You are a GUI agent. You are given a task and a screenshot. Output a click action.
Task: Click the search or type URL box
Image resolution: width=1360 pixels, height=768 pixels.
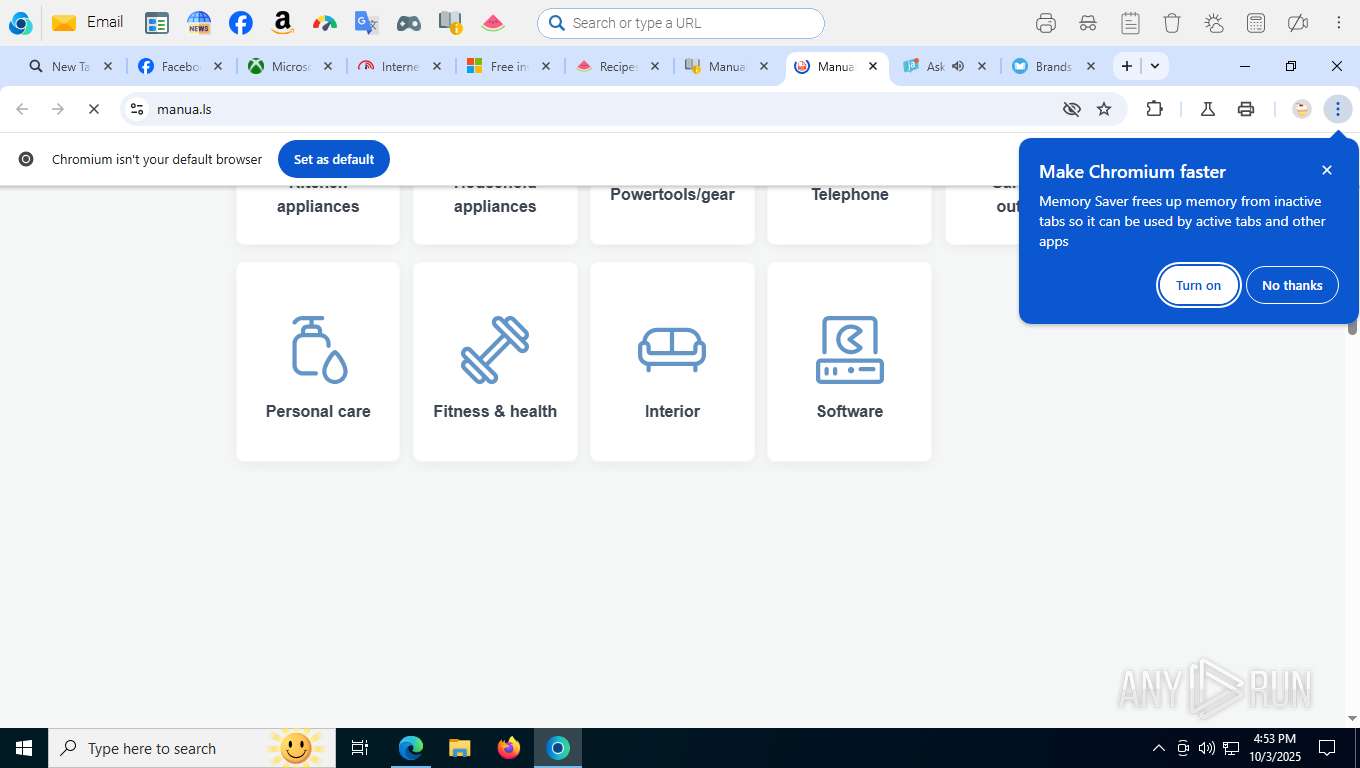tap(681, 23)
